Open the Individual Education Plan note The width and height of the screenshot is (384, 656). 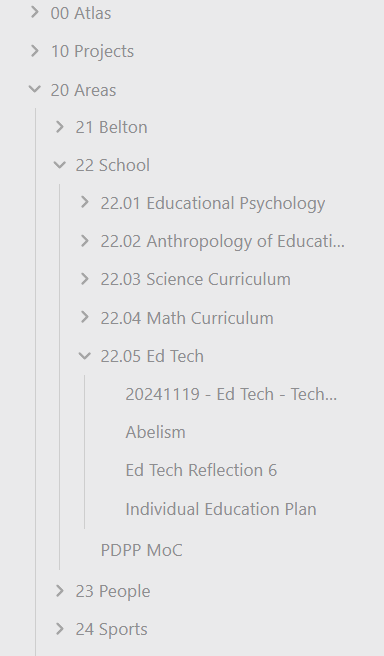tap(221, 509)
